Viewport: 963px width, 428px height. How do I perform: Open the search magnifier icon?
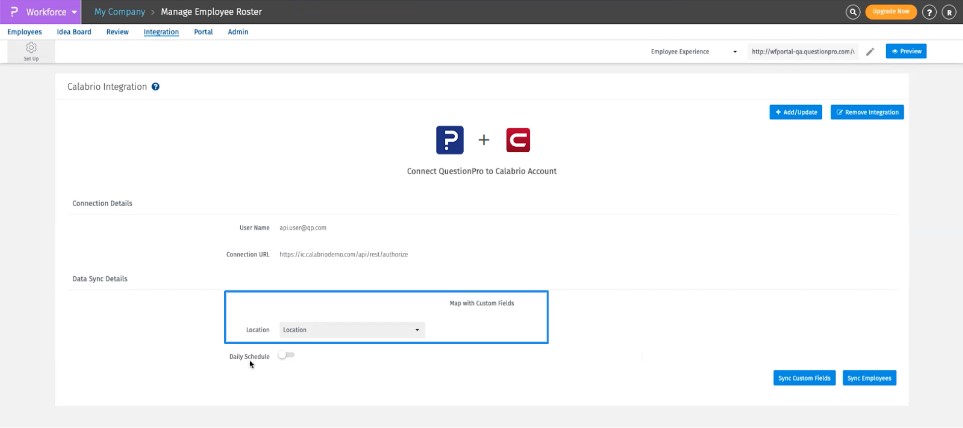(x=852, y=12)
